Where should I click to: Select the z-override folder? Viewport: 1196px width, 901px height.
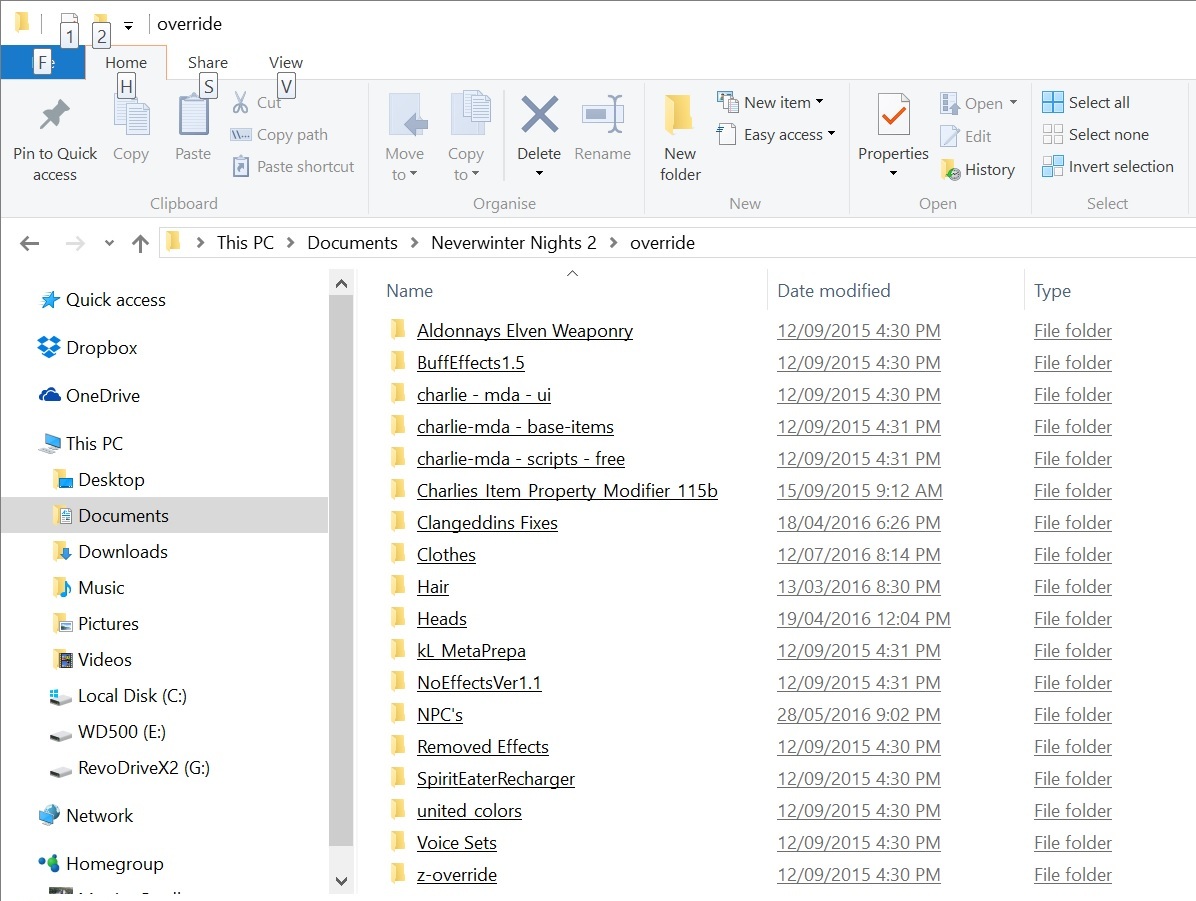pyautogui.click(x=457, y=875)
